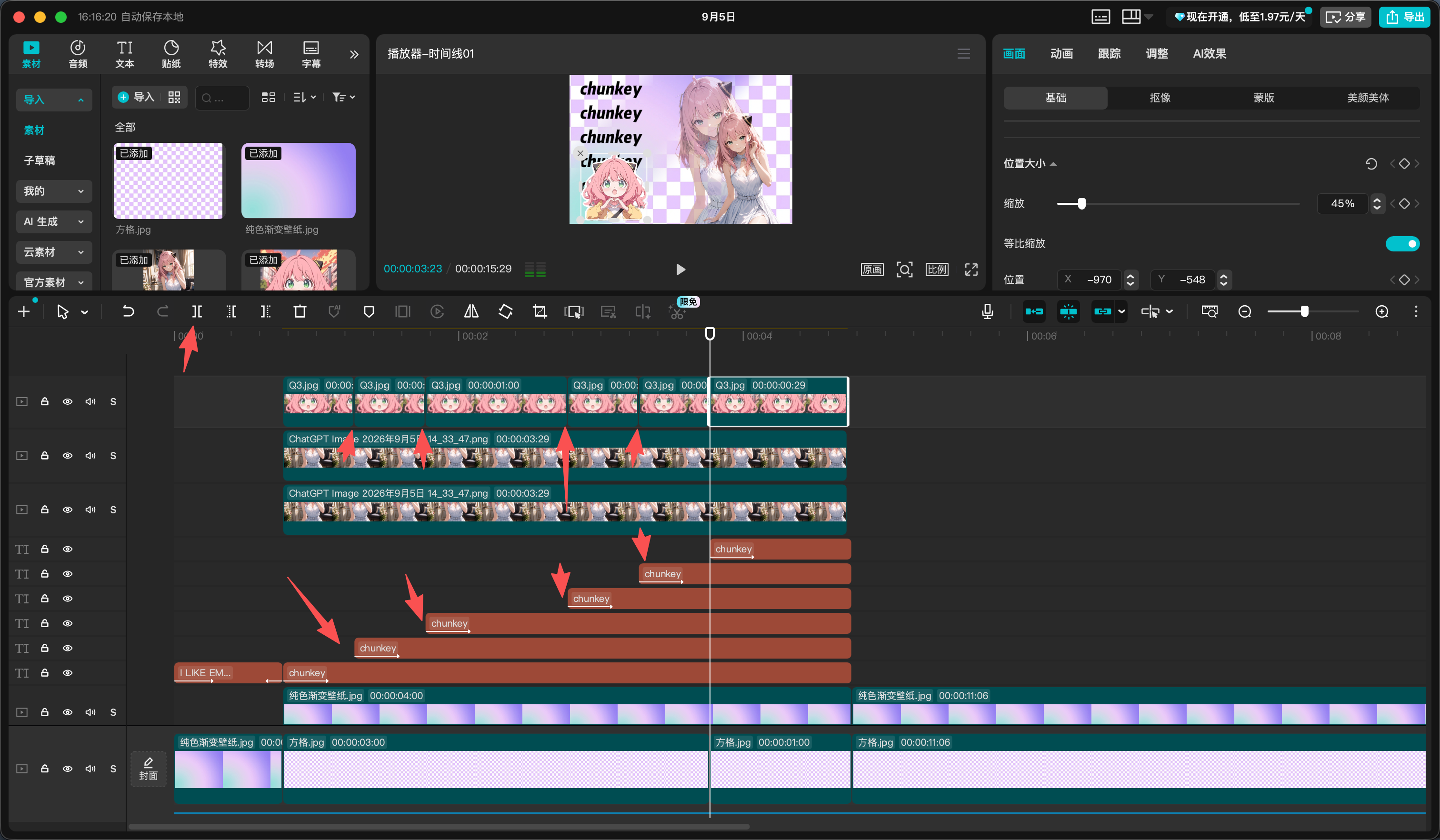This screenshot has height=840, width=1440.
Task: Adjust the timeline zoom slider handle
Action: click(1305, 311)
